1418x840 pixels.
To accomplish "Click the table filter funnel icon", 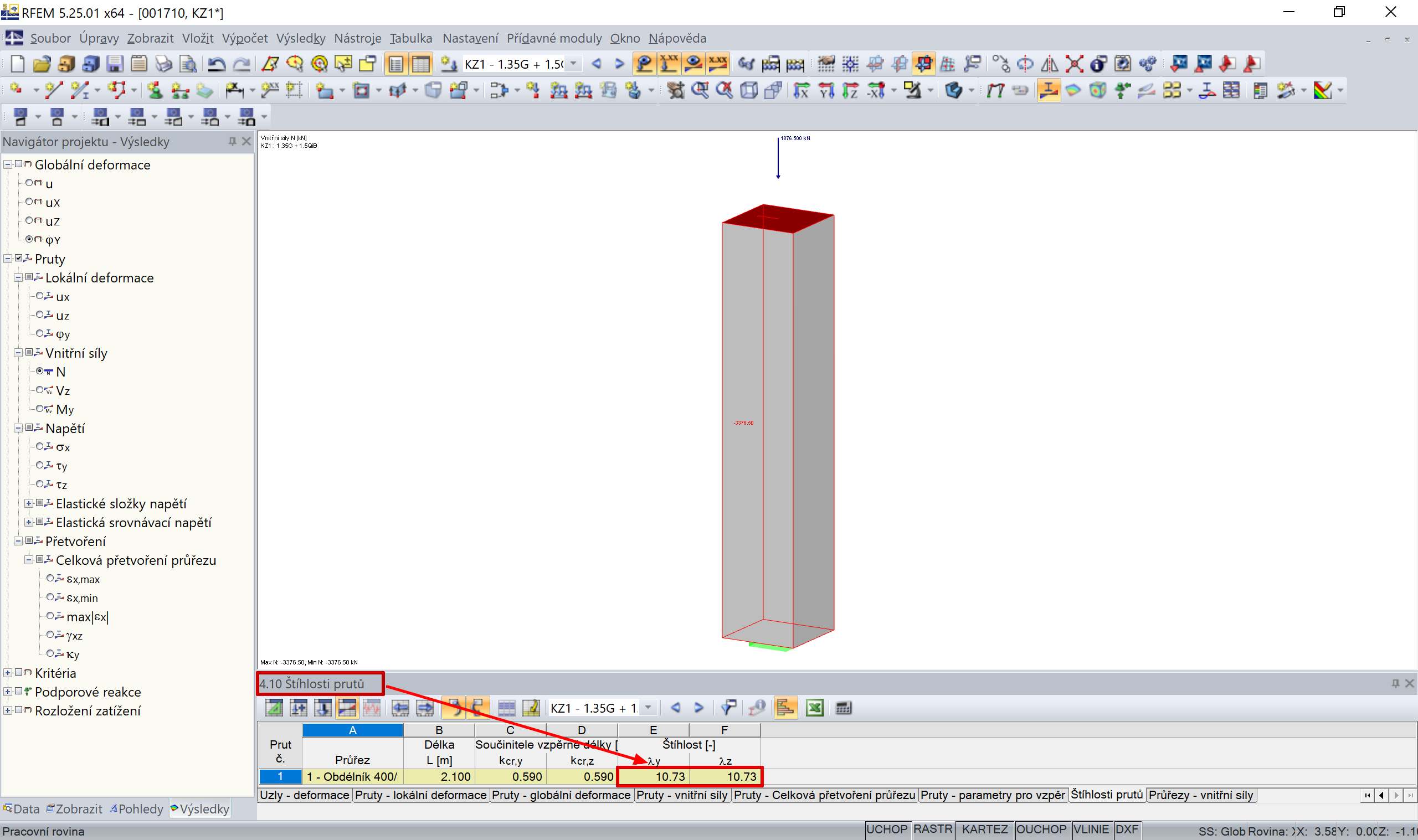I will pyautogui.click(x=728, y=708).
